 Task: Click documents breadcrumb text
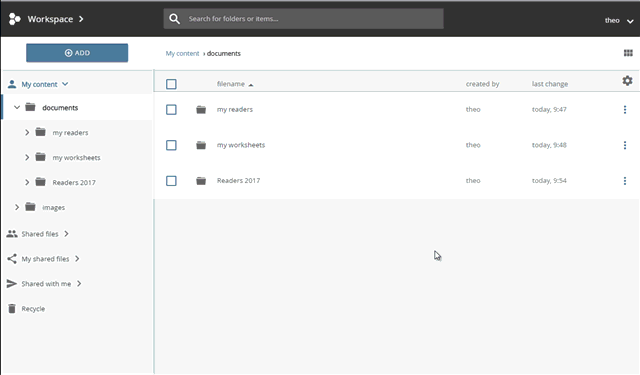point(224,53)
